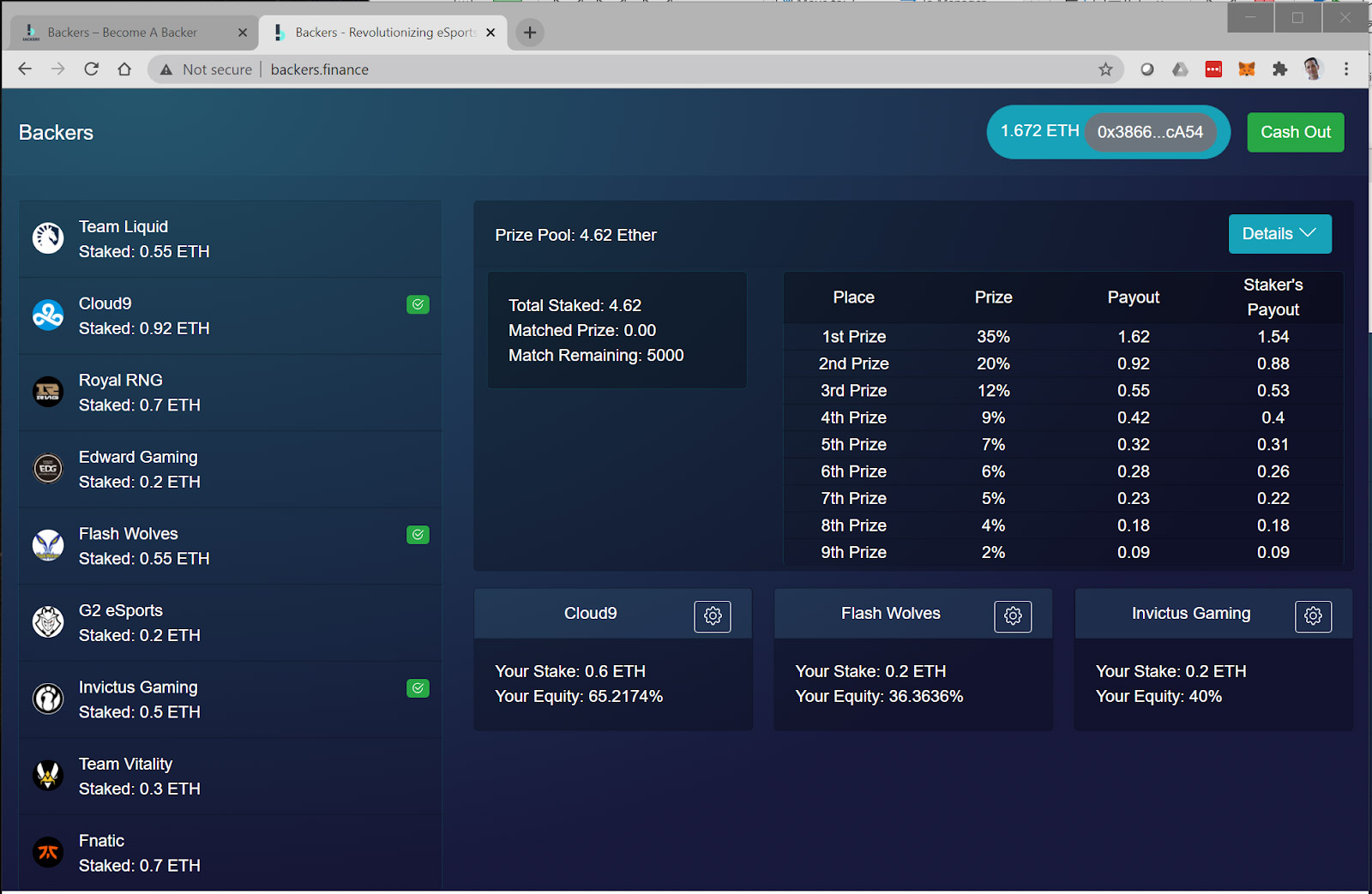Select the Royal RNG team name

121,380
